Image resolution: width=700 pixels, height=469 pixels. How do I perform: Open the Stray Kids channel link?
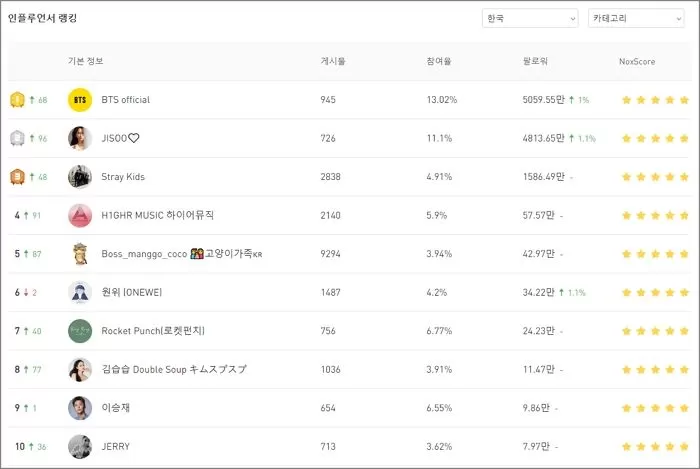pos(123,177)
